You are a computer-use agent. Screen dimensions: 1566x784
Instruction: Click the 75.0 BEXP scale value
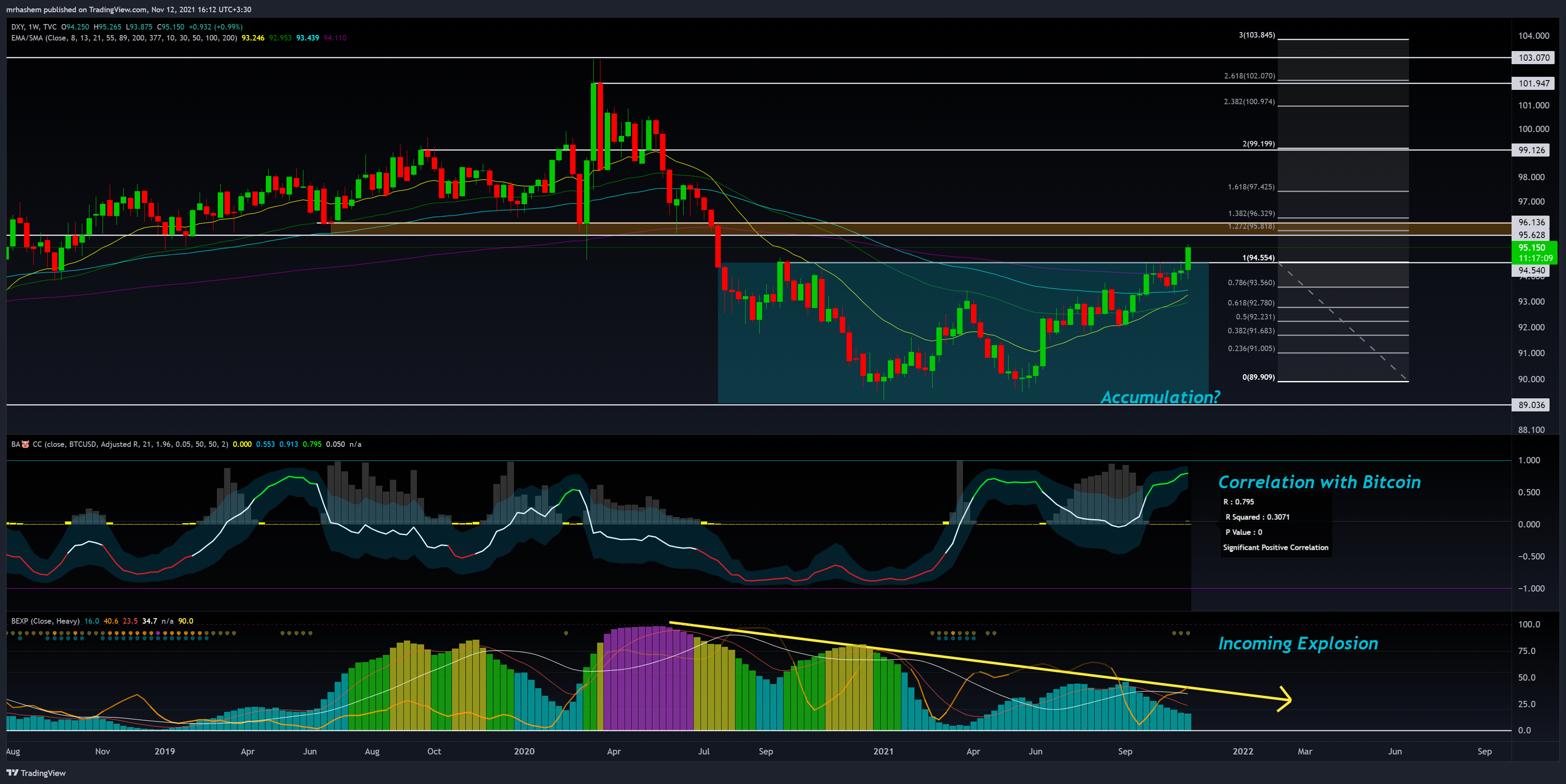pyautogui.click(x=1526, y=651)
